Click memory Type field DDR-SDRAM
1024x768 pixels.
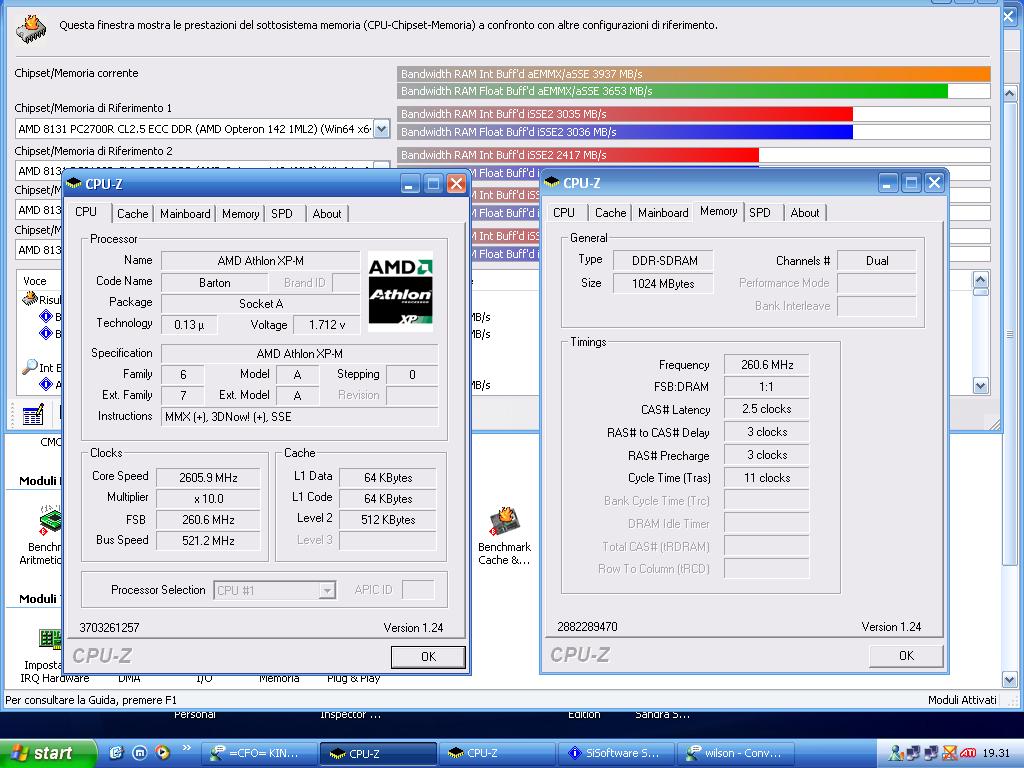pos(664,261)
